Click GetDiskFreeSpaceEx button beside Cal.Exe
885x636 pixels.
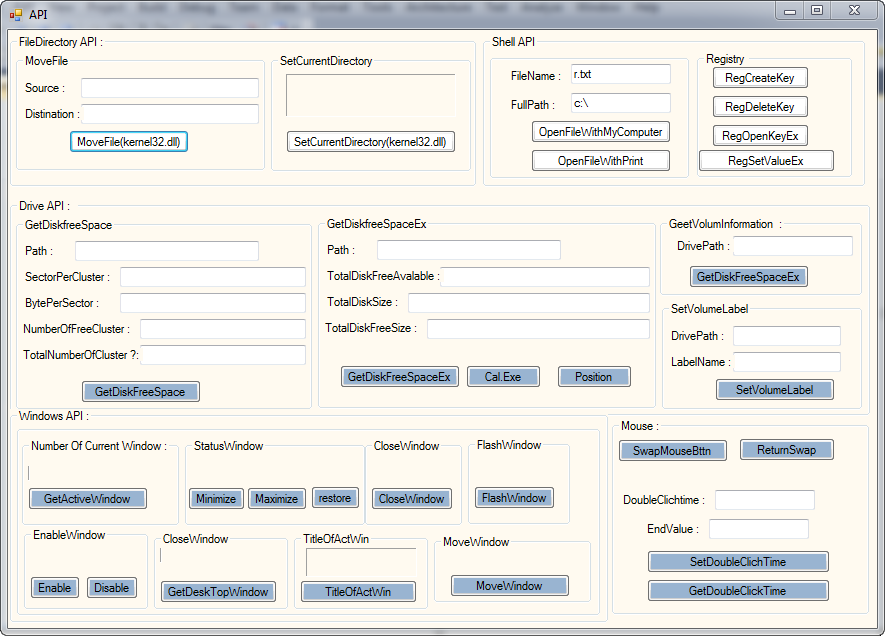click(400, 376)
